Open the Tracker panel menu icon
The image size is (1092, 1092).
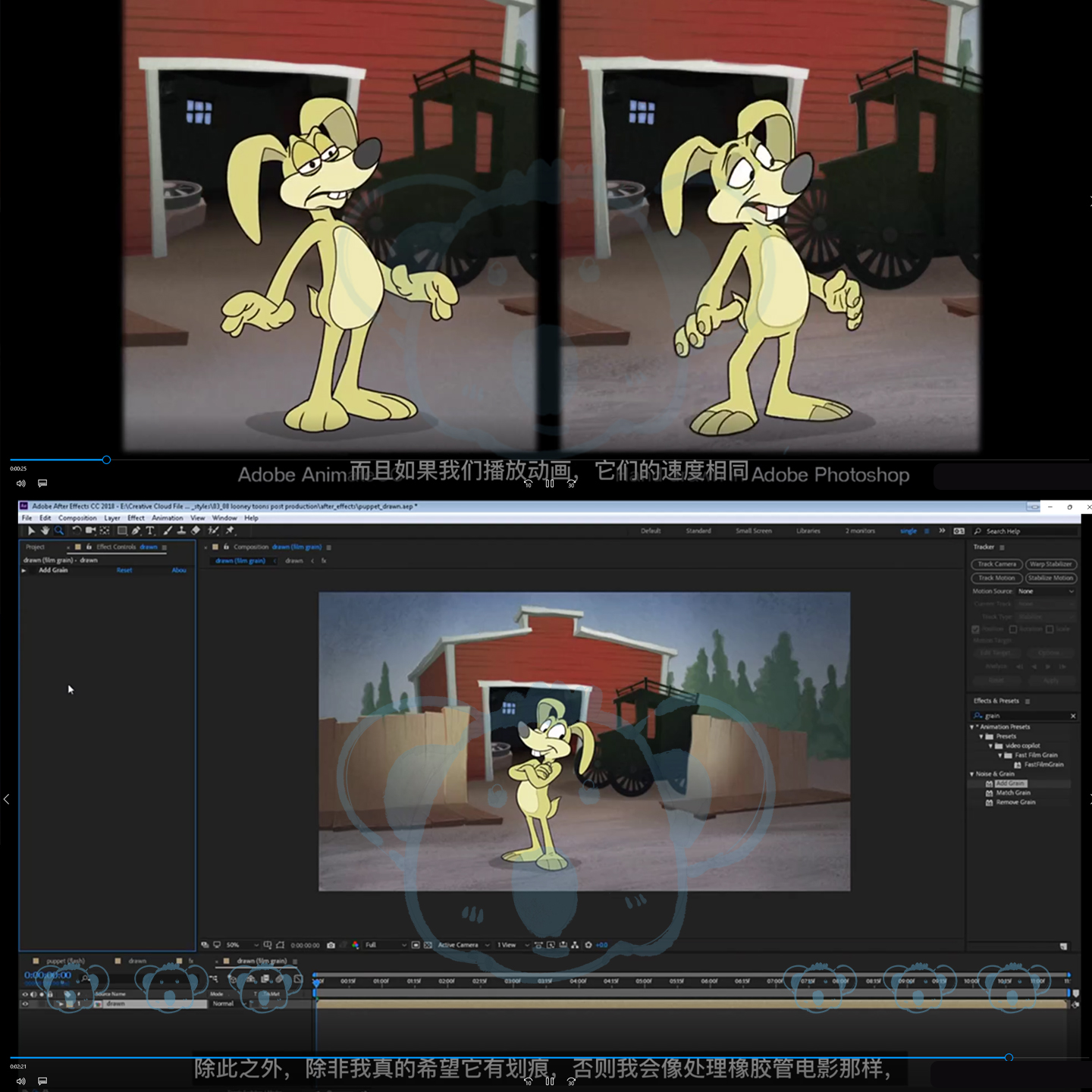[x=1002, y=548]
